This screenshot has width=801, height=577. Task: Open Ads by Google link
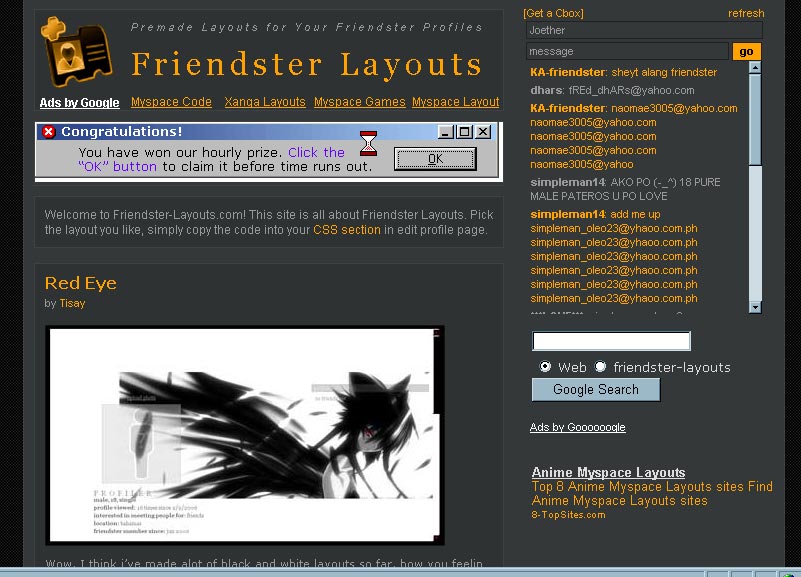80,103
